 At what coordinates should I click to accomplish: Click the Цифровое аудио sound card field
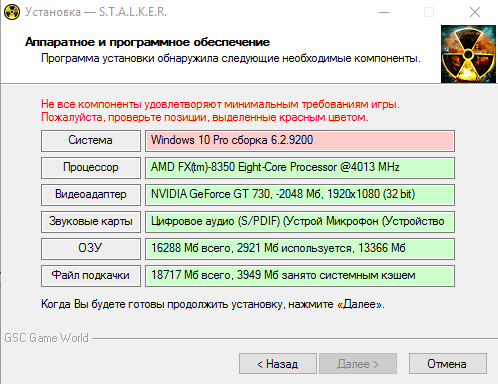point(300,222)
